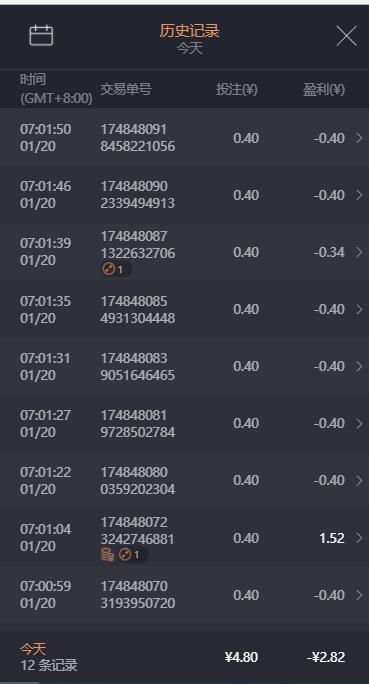Click the 历史记录 header title
The height and width of the screenshot is (684, 369).
pyautogui.click(x=189, y=31)
